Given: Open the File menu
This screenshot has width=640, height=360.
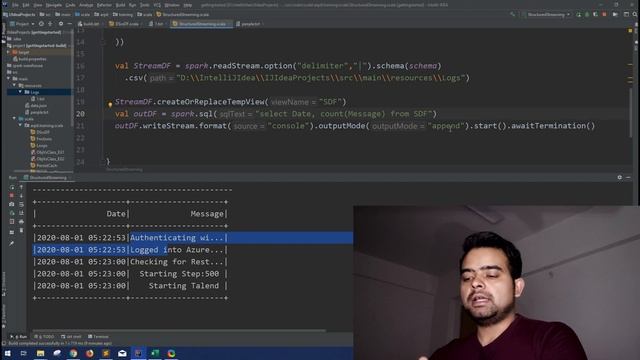Looking at the screenshot, I should point(15,5).
